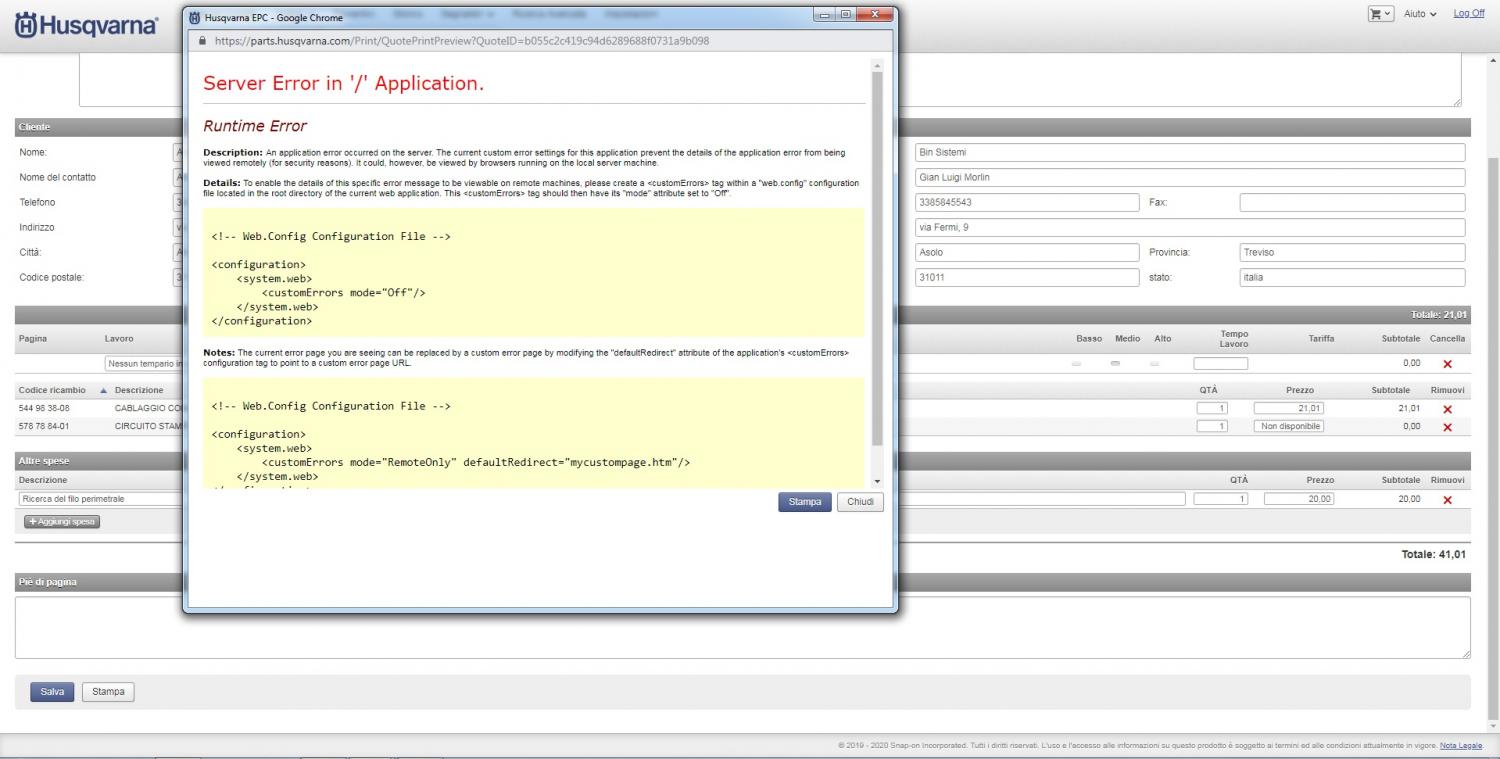Click the expense quantity field in Altre spese
This screenshot has height=759, width=1500.
pyautogui.click(x=1220, y=499)
